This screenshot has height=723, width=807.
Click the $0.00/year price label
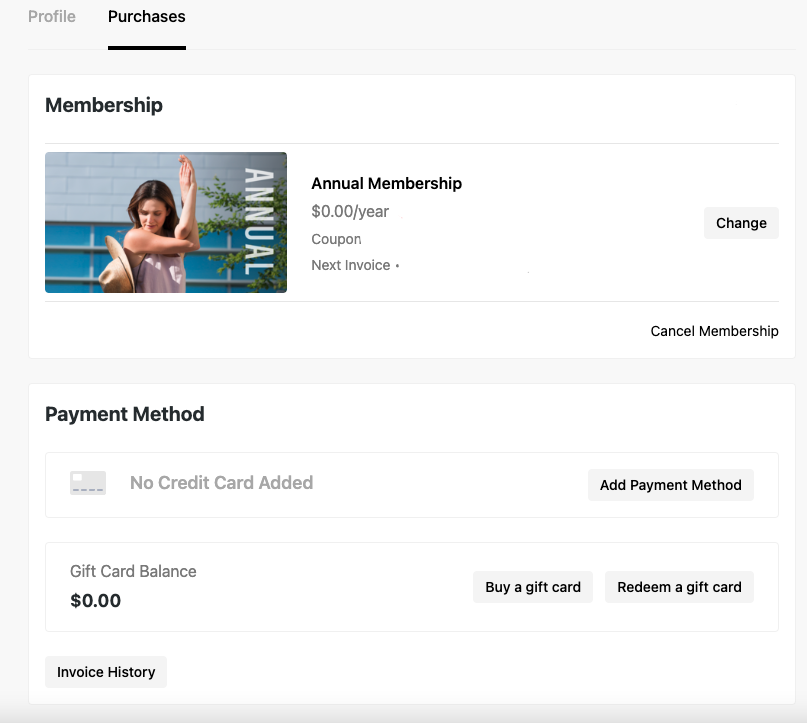[350, 211]
